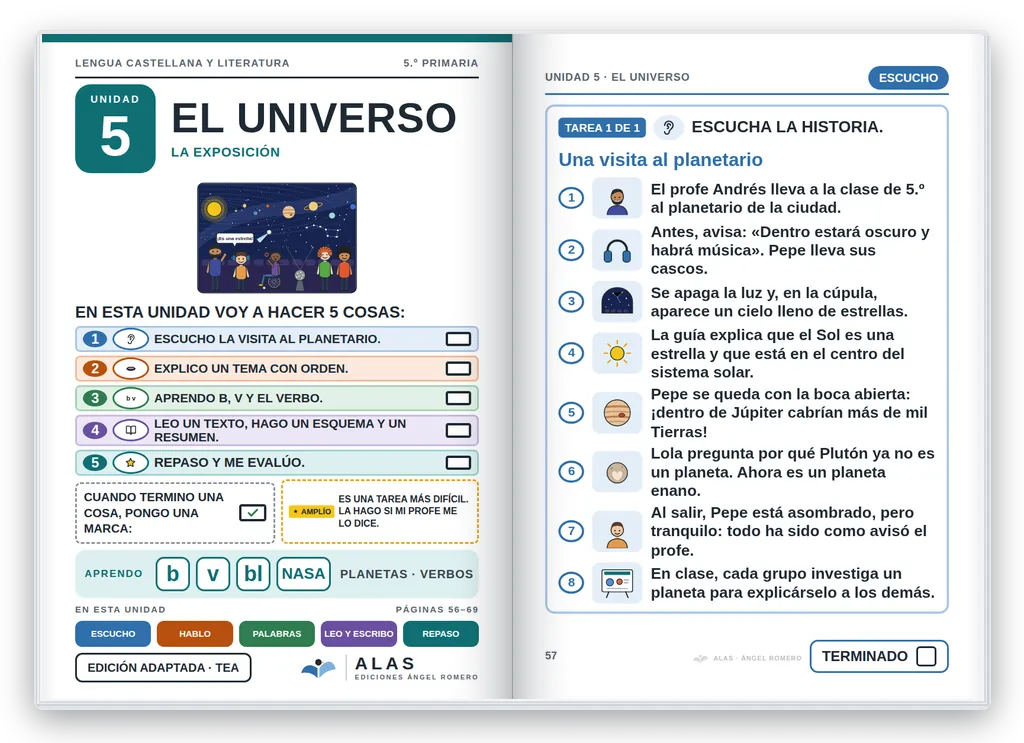This screenshot has width=1024, height=743.
Task: Click the headphones pictogram in step 2
Action: (616, 250)
